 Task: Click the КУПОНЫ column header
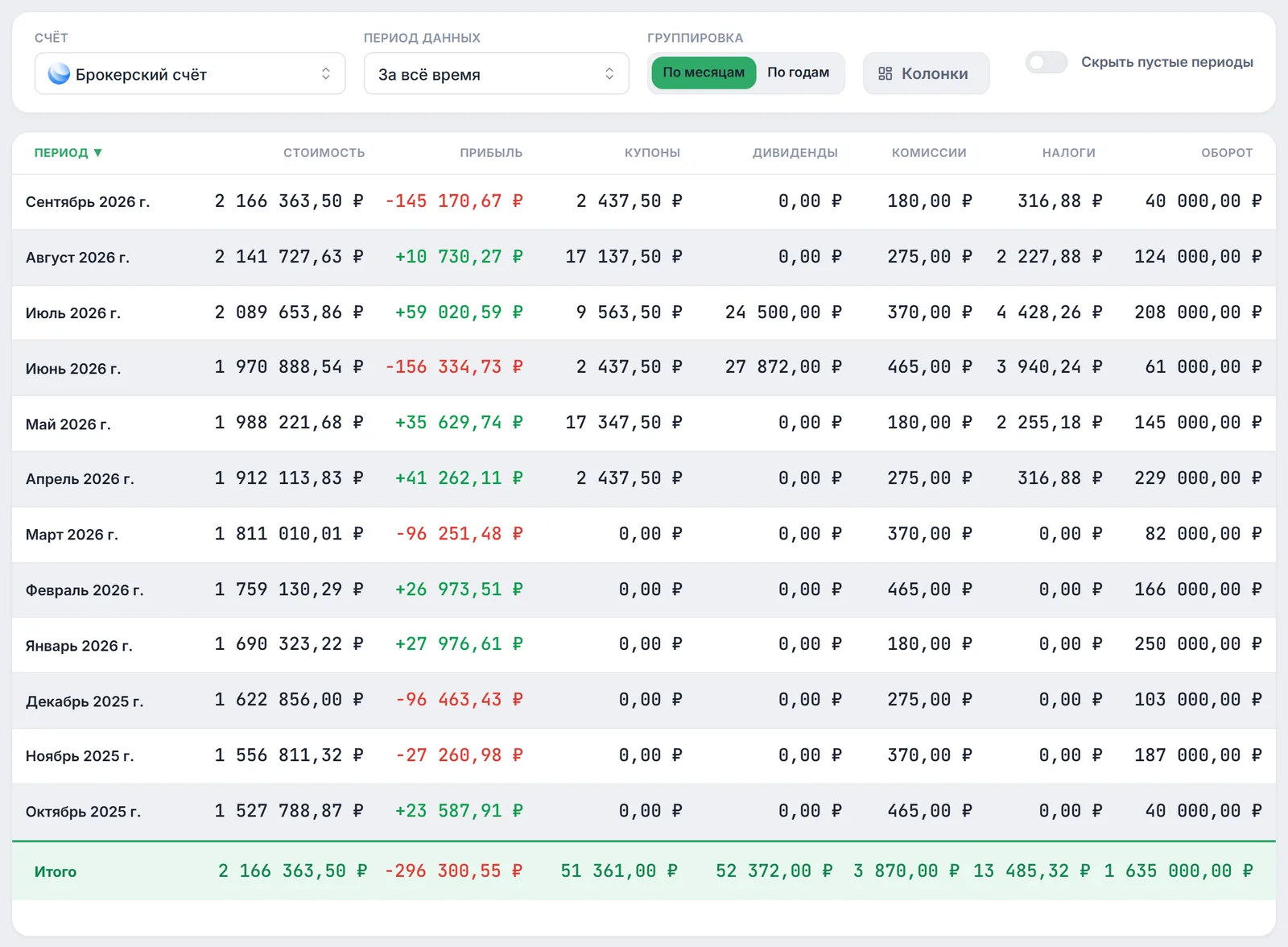click(x=652, y=152)
